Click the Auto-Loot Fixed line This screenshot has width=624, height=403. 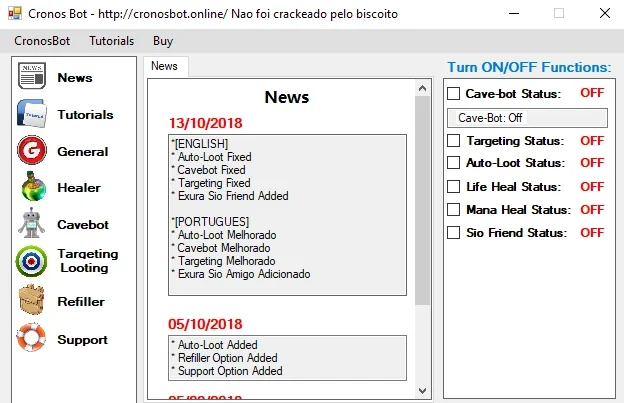[x=211, y=157]
